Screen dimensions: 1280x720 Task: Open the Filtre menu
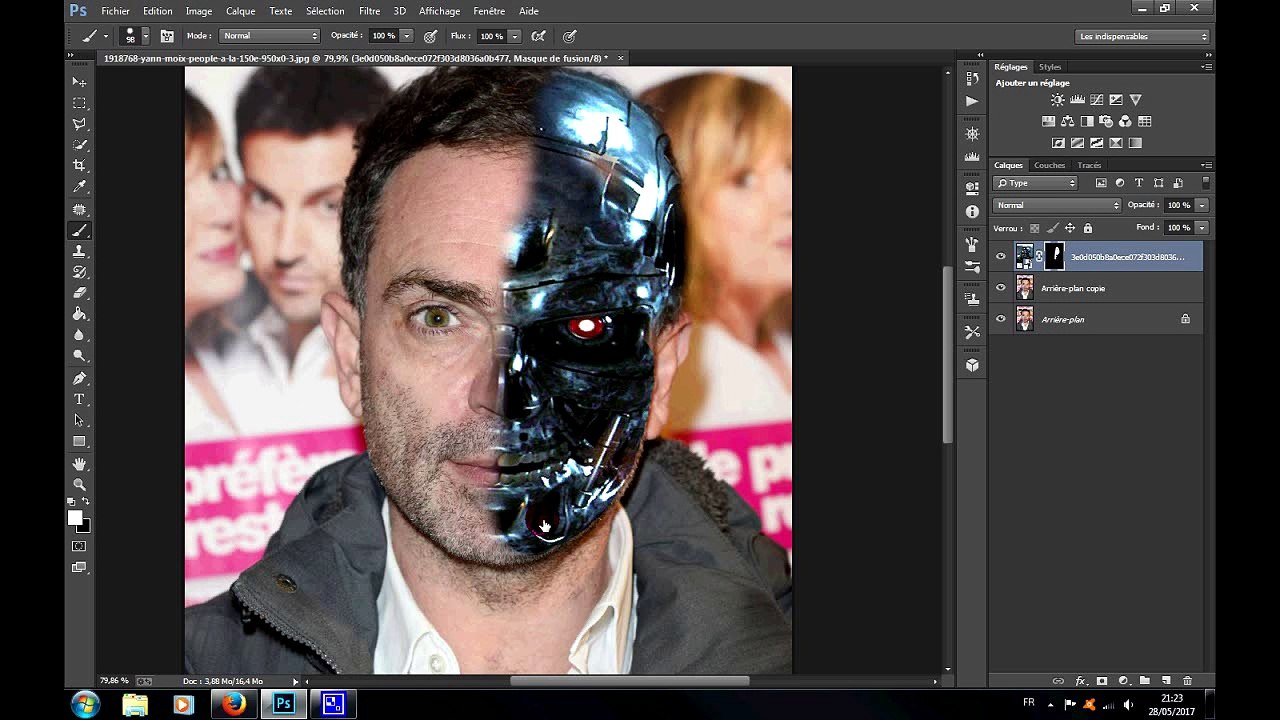coord(369,11)
